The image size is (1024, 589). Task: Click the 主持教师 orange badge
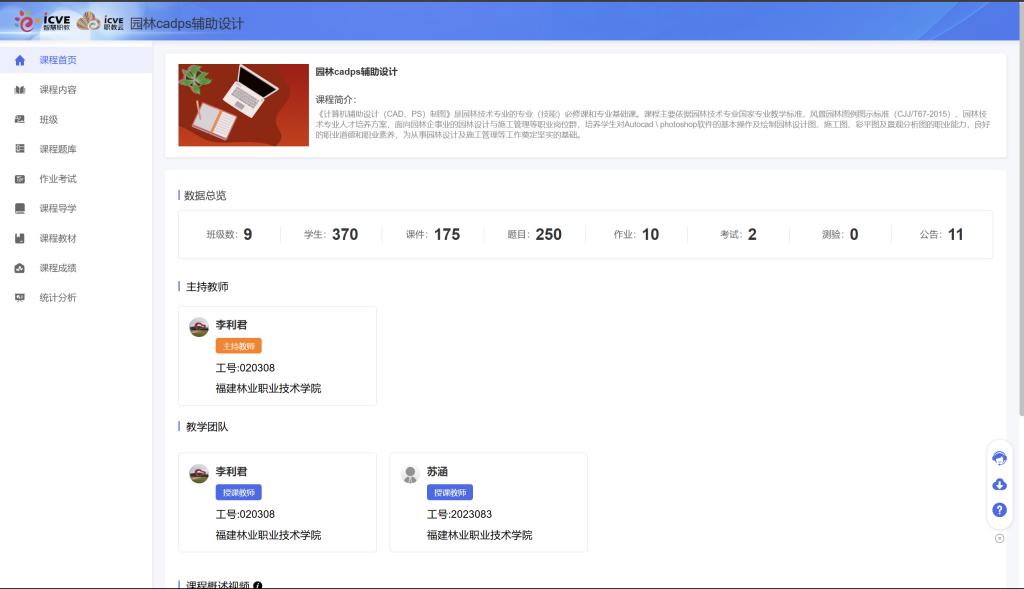(238, 346)
